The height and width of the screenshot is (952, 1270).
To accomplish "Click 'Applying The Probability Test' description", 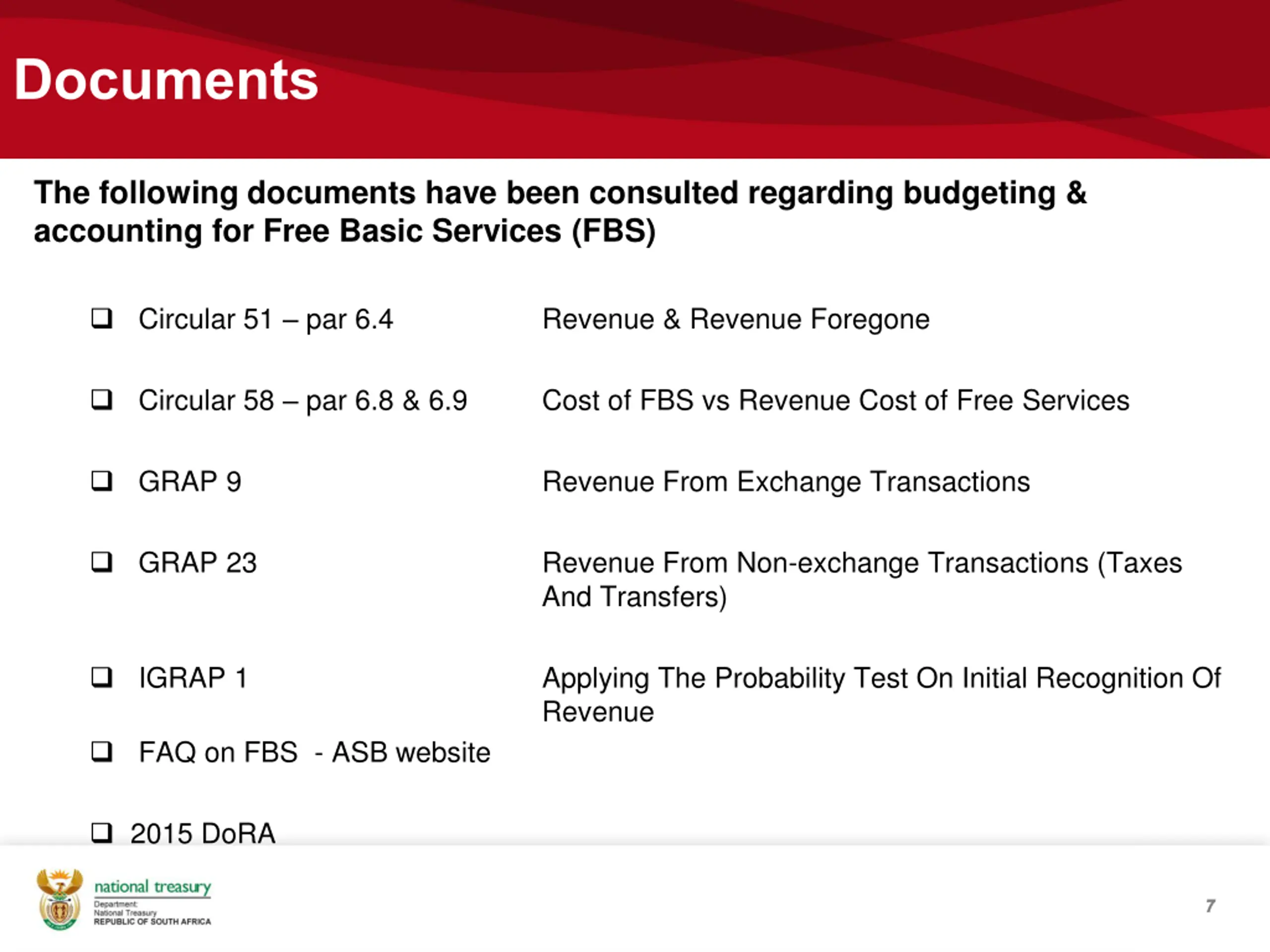I will coord(882,695).
